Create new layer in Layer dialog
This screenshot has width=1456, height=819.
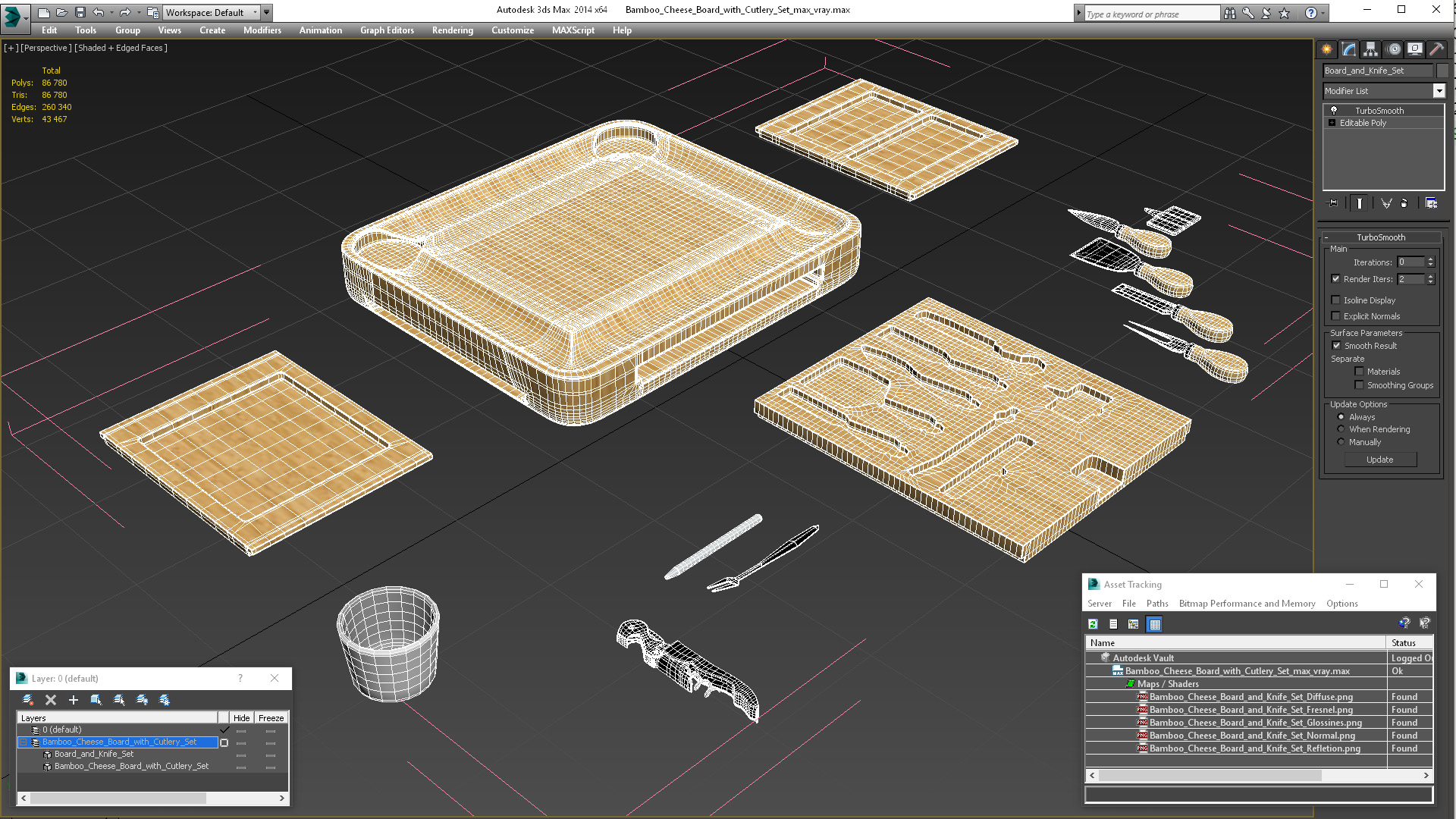pyautogui.click(x=28, y=700)
